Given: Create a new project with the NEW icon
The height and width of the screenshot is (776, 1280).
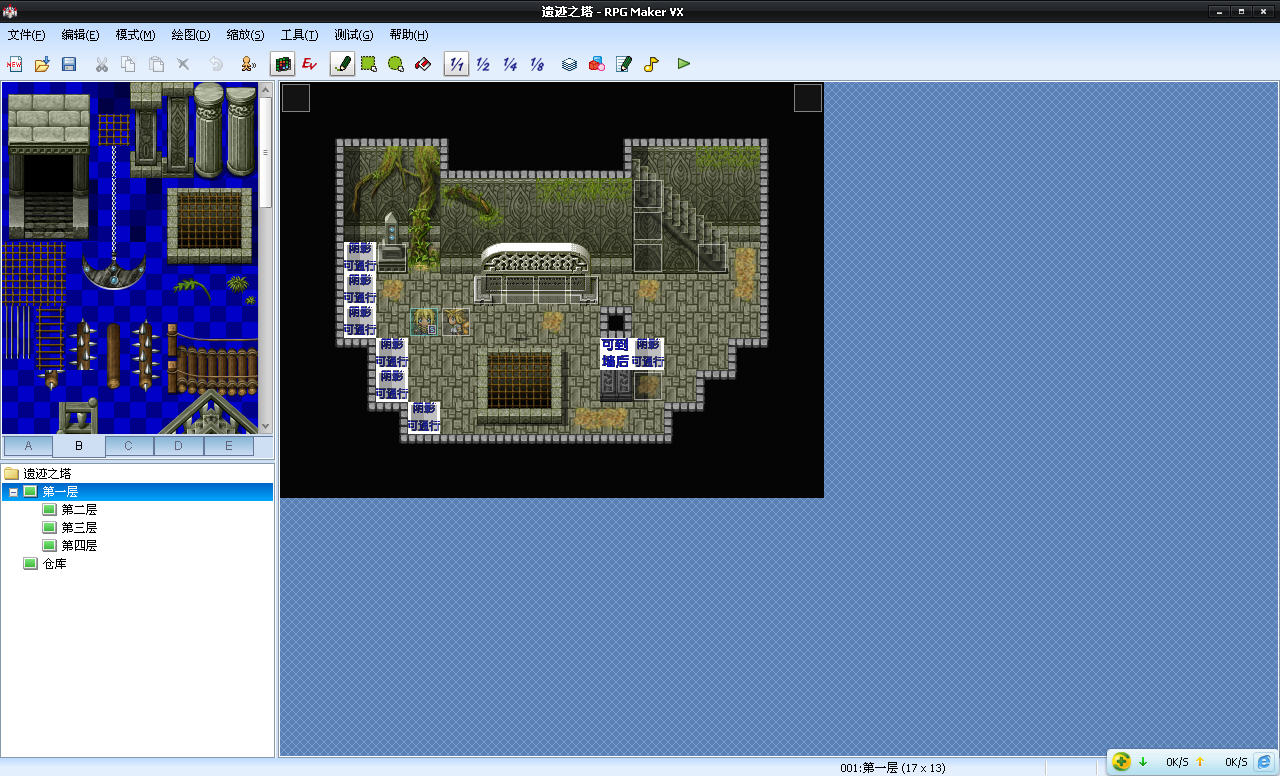Looking at the screenshot, I should coord(15,64).
